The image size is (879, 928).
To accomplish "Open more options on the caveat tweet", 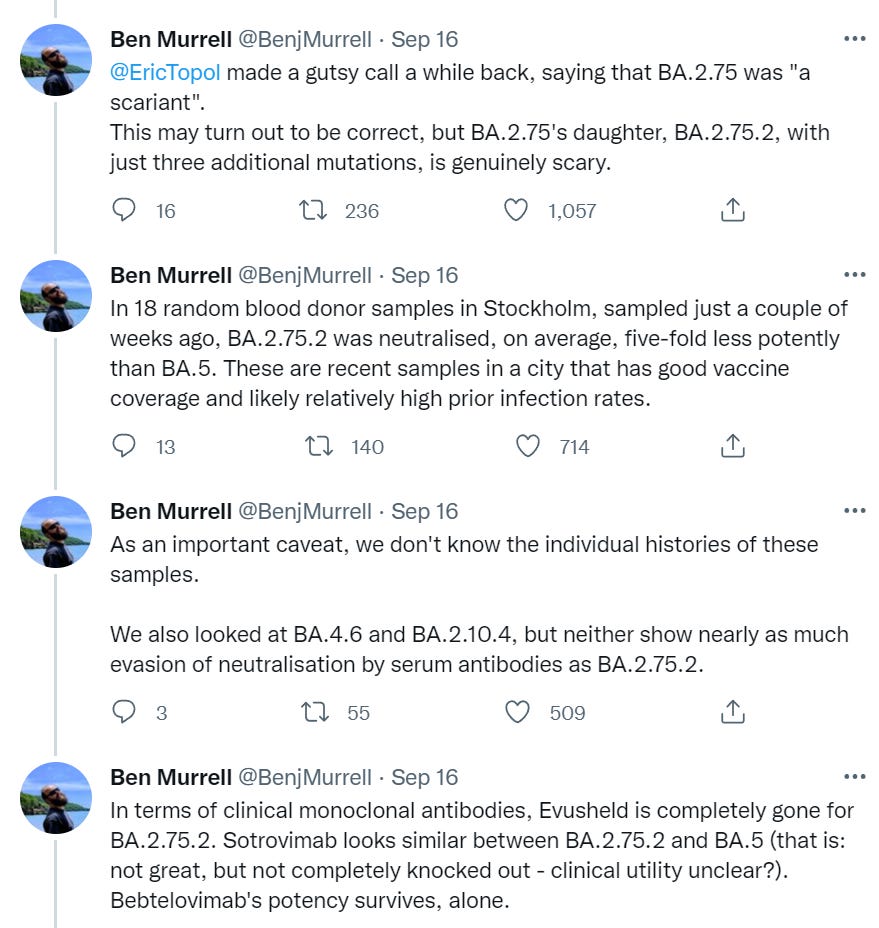I will pyautogui.click(x=855, y=511).
